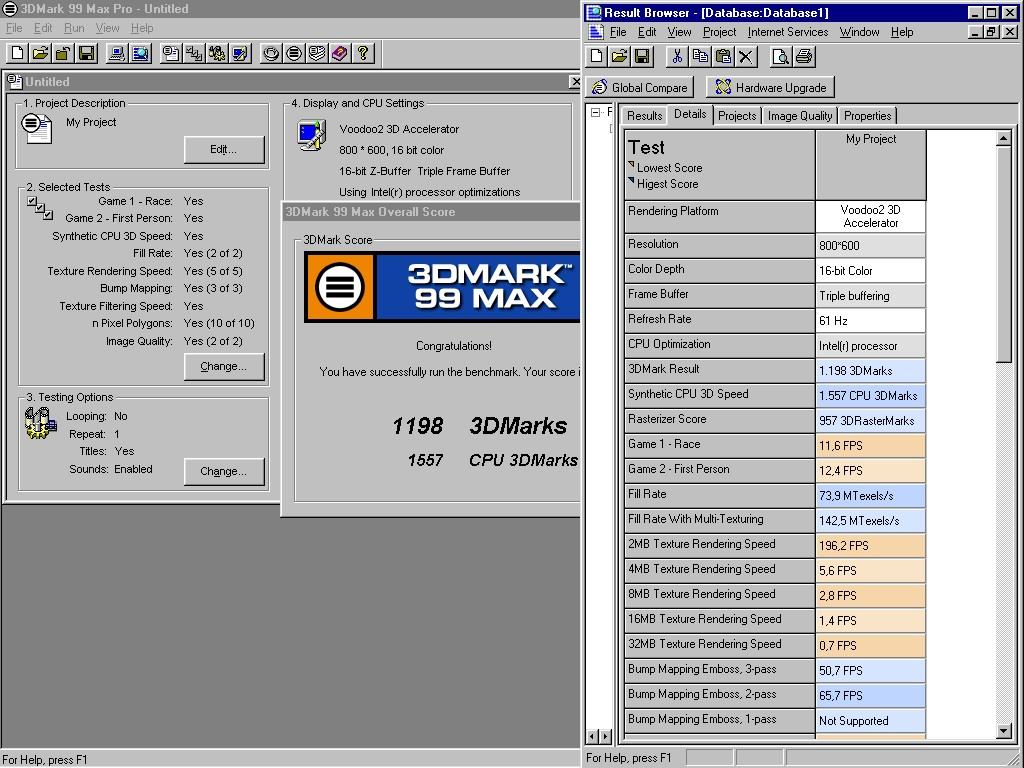Click the Frame Buffer Triple buffering cell
The image size is (1024, 768).
(871, 296)
